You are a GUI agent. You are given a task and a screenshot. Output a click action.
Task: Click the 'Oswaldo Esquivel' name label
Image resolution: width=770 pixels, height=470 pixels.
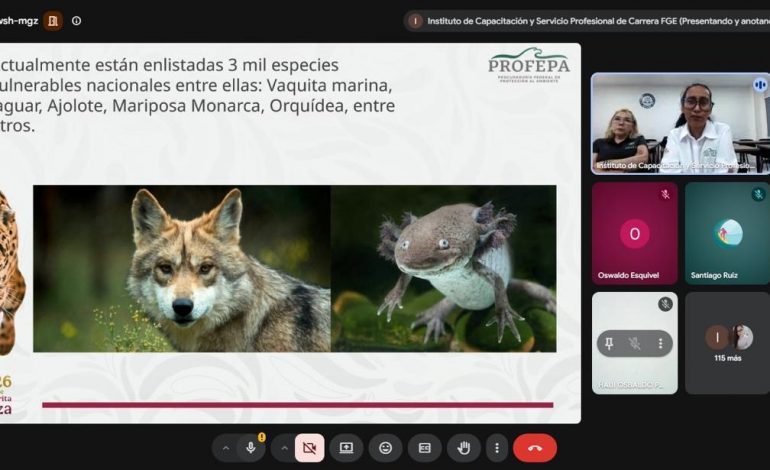click(x=628, y=276)
